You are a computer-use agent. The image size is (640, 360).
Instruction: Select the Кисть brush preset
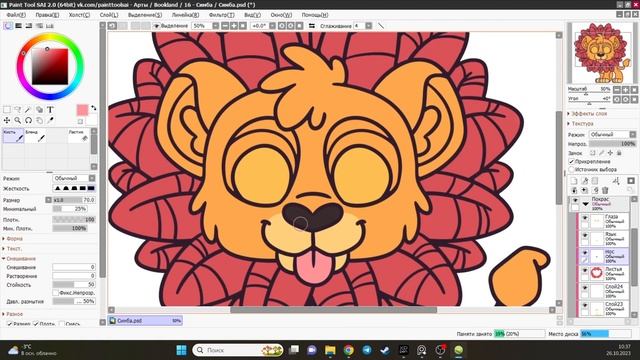(x=13, y=136)
